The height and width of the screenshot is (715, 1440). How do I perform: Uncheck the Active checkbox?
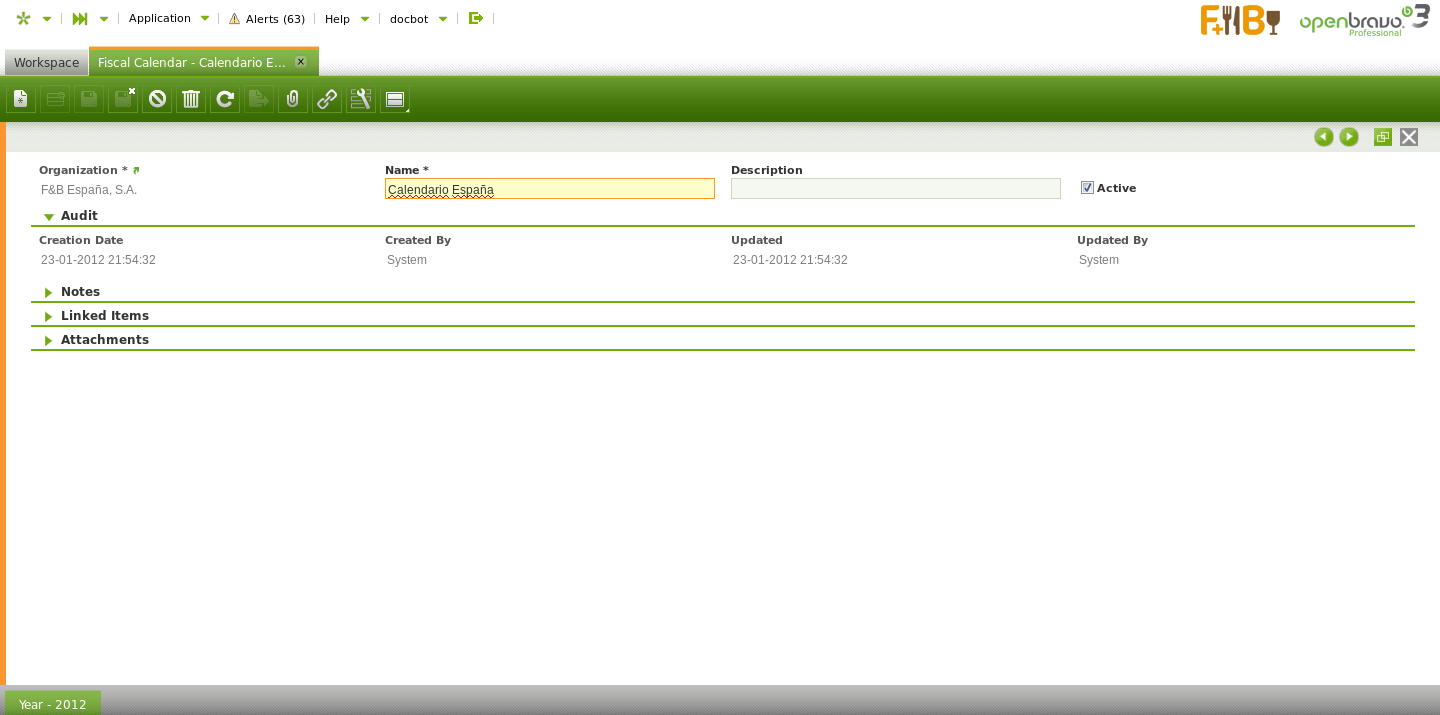click(x=1087, y=188)
